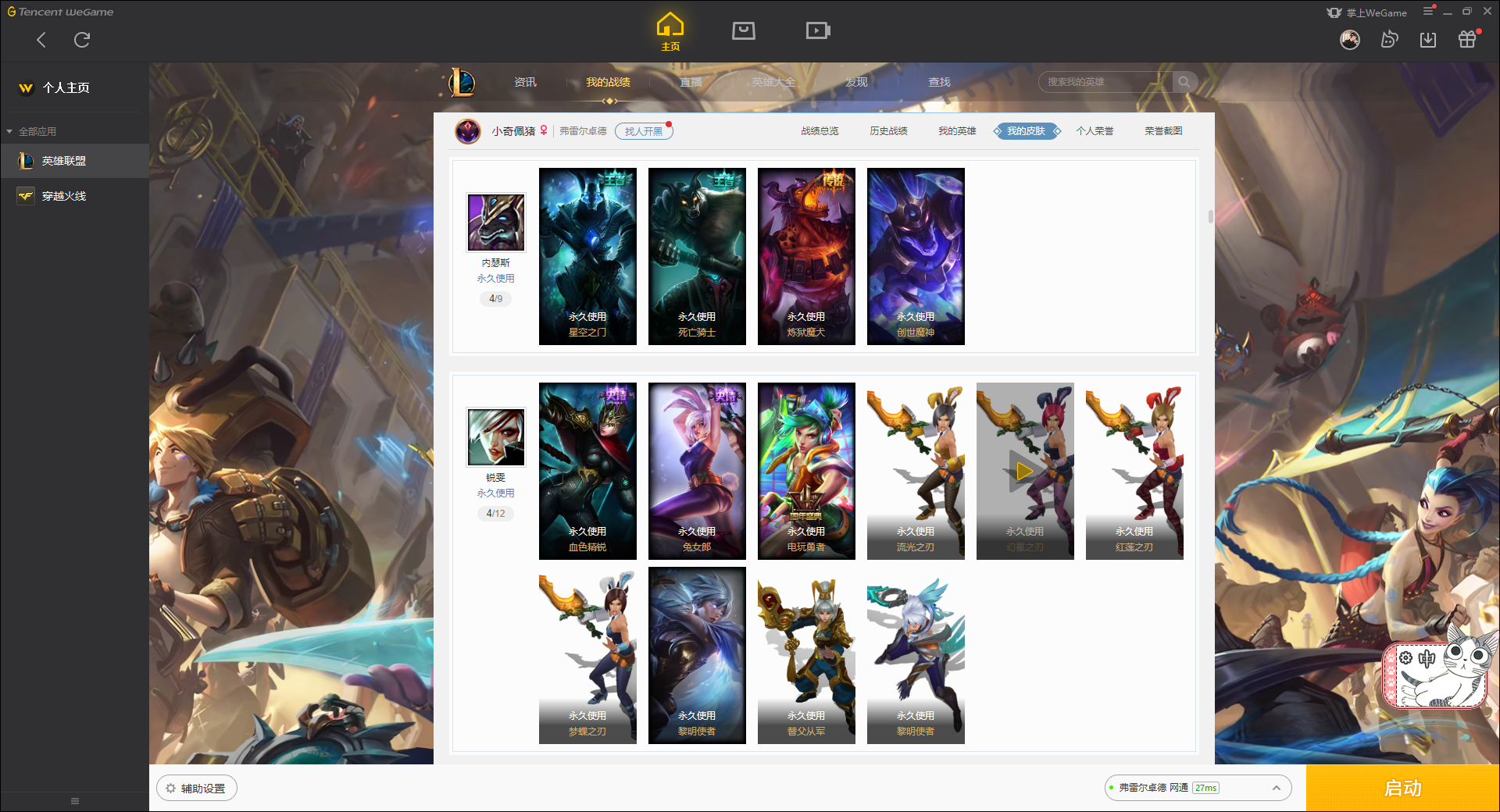
Task: Open the 星空之门 skin card
Action: [x=587, y=256]
